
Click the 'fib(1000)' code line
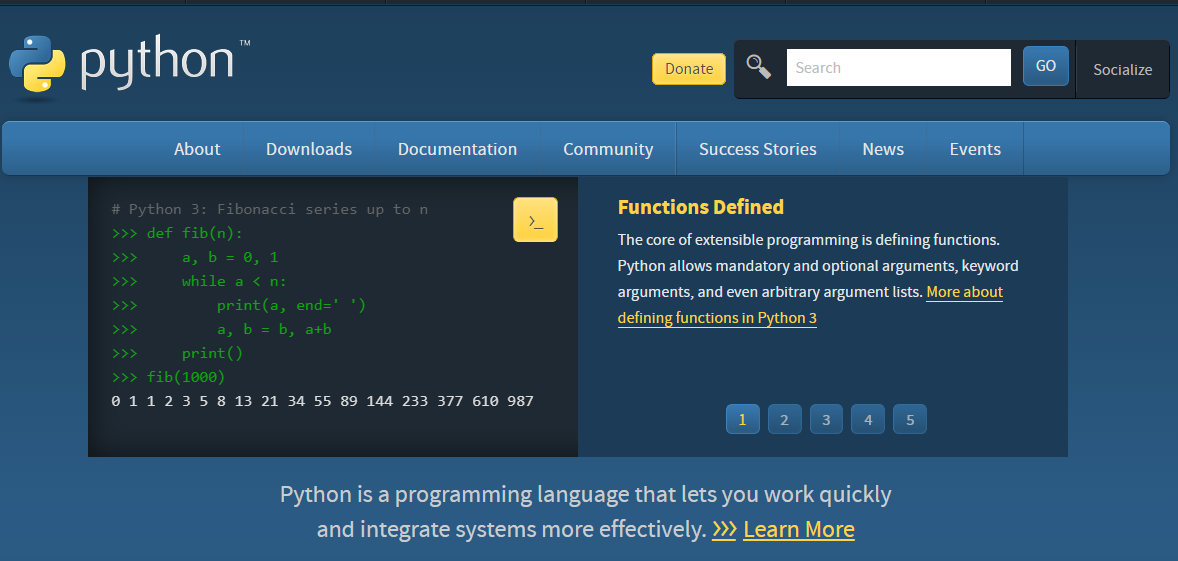(x=168, y=377)
